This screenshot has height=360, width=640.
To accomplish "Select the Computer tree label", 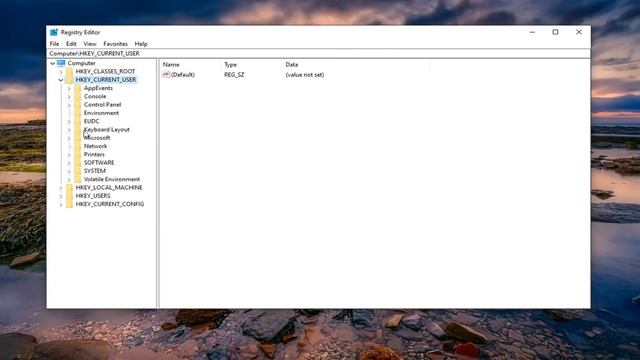I will [82, 63].
